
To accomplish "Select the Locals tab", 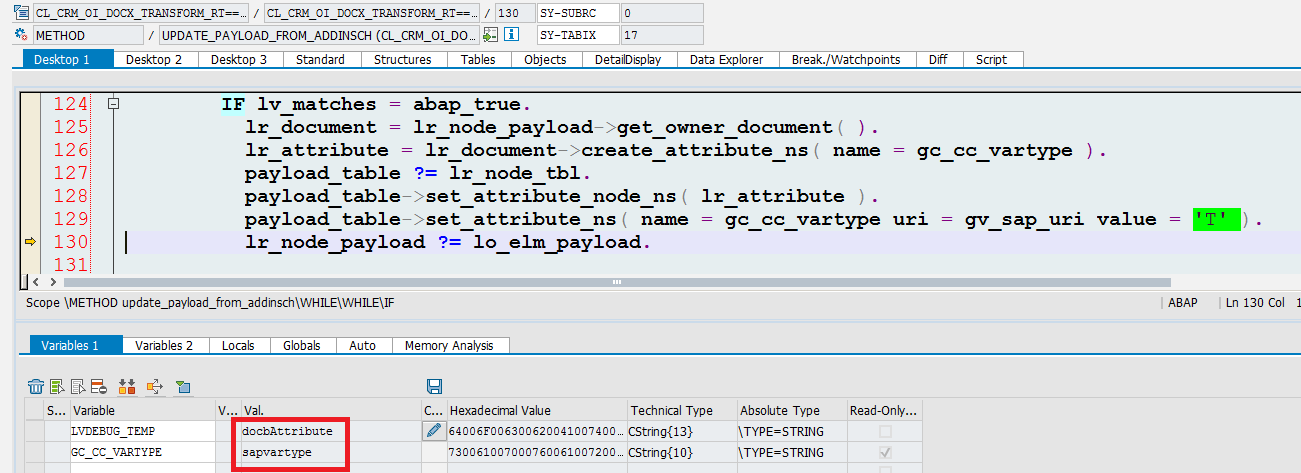I will click(238, 345).
